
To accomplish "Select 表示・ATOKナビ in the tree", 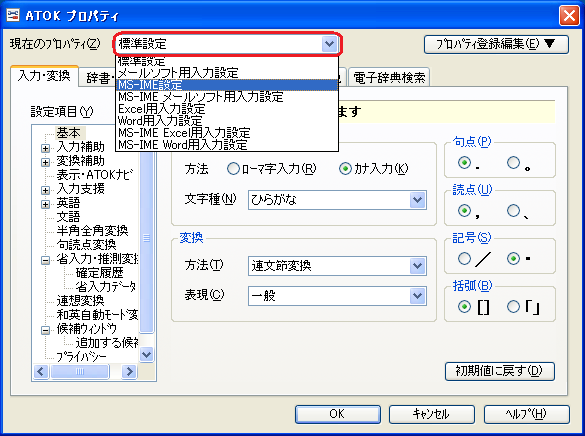I will pyautogui.click(x=94, y=175).
